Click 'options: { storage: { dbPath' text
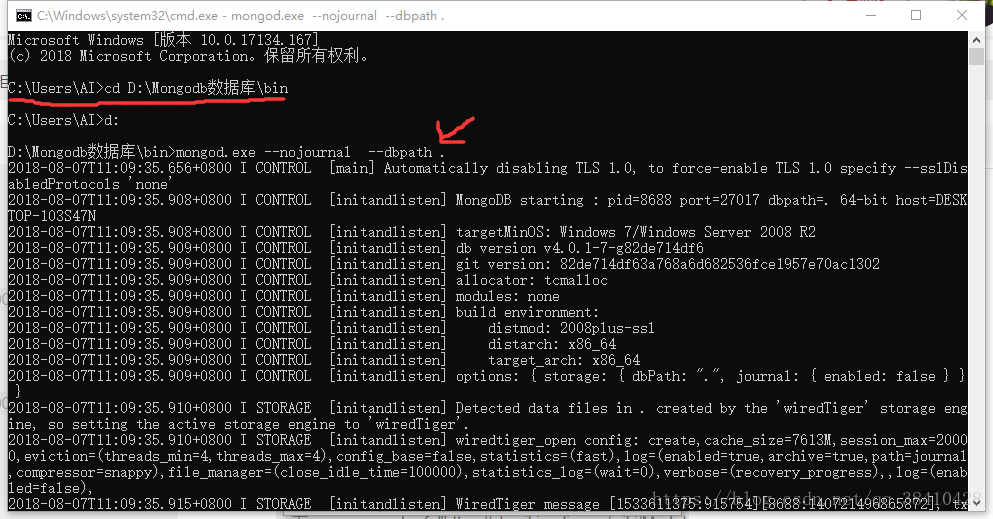 click(x=571, y=377)
